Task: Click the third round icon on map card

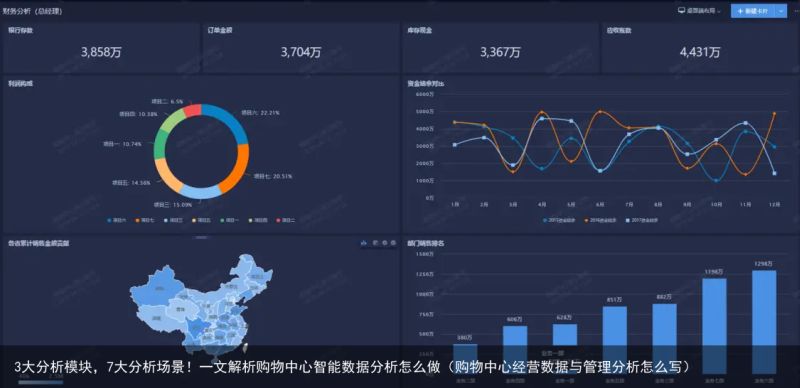Action: pos(385,244)
